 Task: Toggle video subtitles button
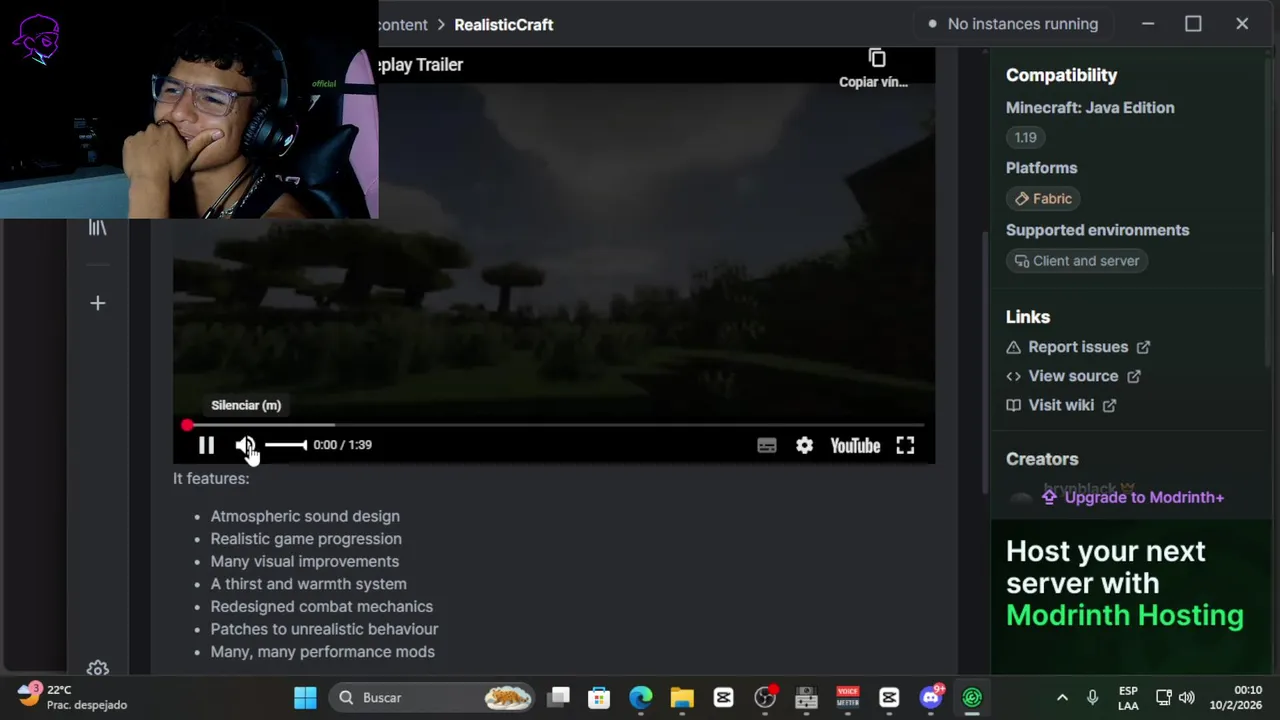[767, 446]
